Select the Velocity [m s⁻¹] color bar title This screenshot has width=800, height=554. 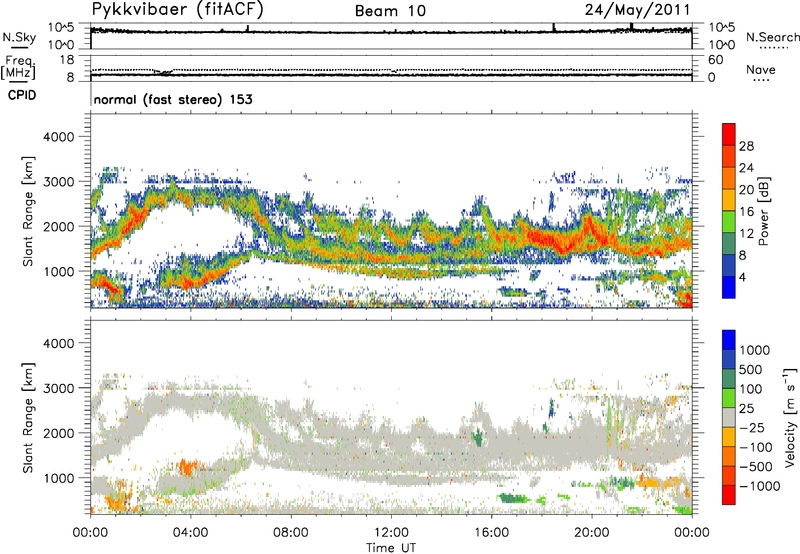790,417
